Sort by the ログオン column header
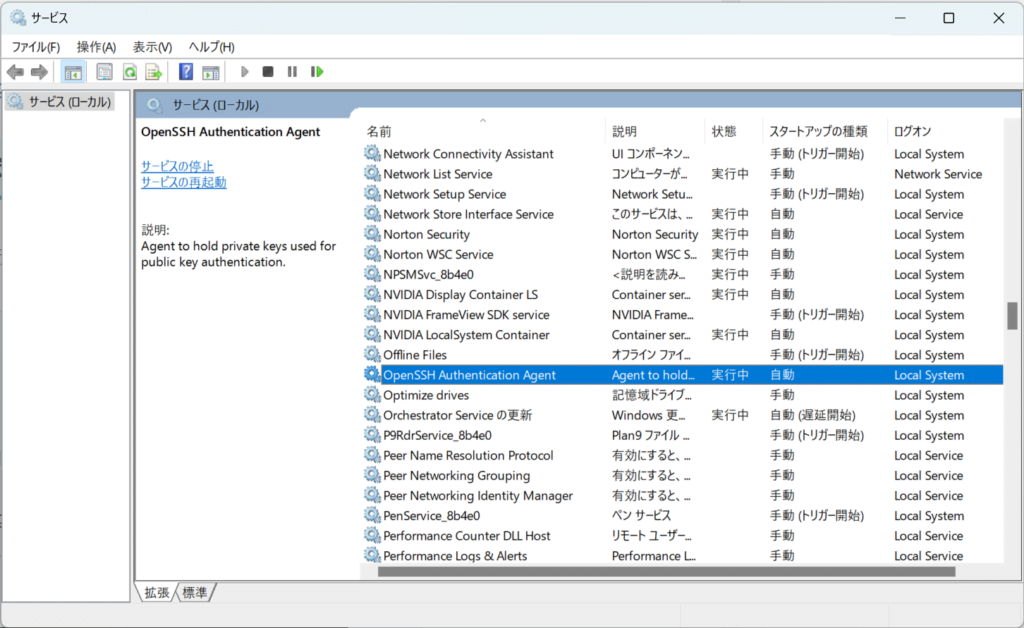1024x628 pixels. [x=946, y=131]
